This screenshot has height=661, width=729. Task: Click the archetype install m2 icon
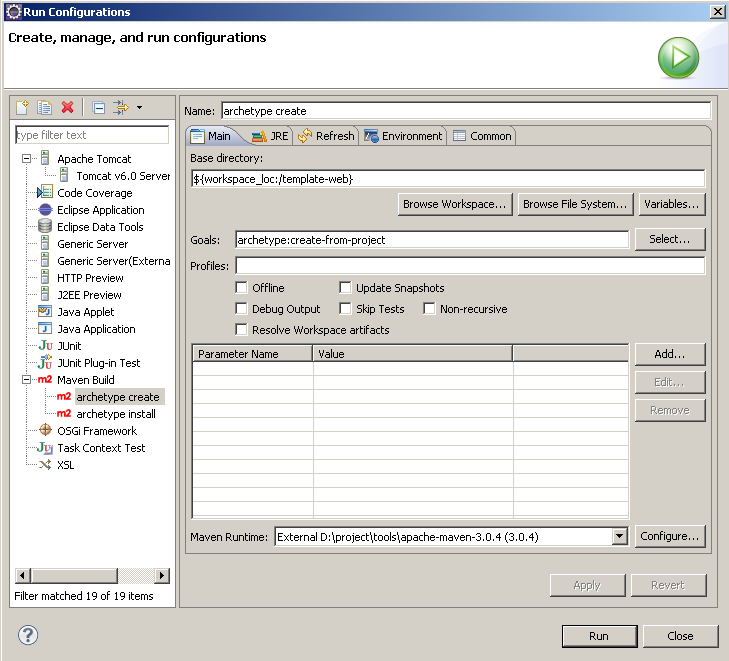point(64,413)
